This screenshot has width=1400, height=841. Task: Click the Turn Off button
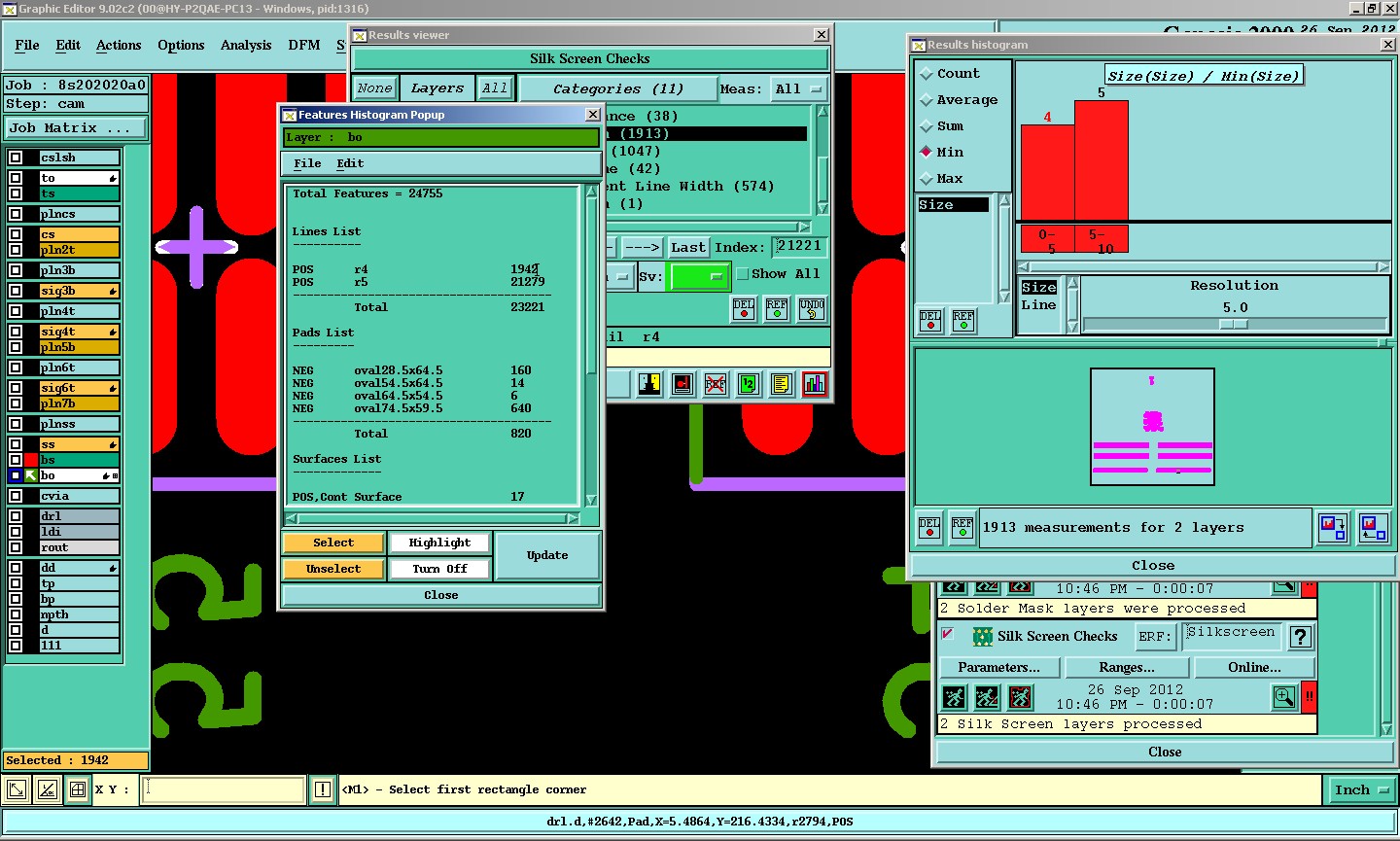coord(439,569)
